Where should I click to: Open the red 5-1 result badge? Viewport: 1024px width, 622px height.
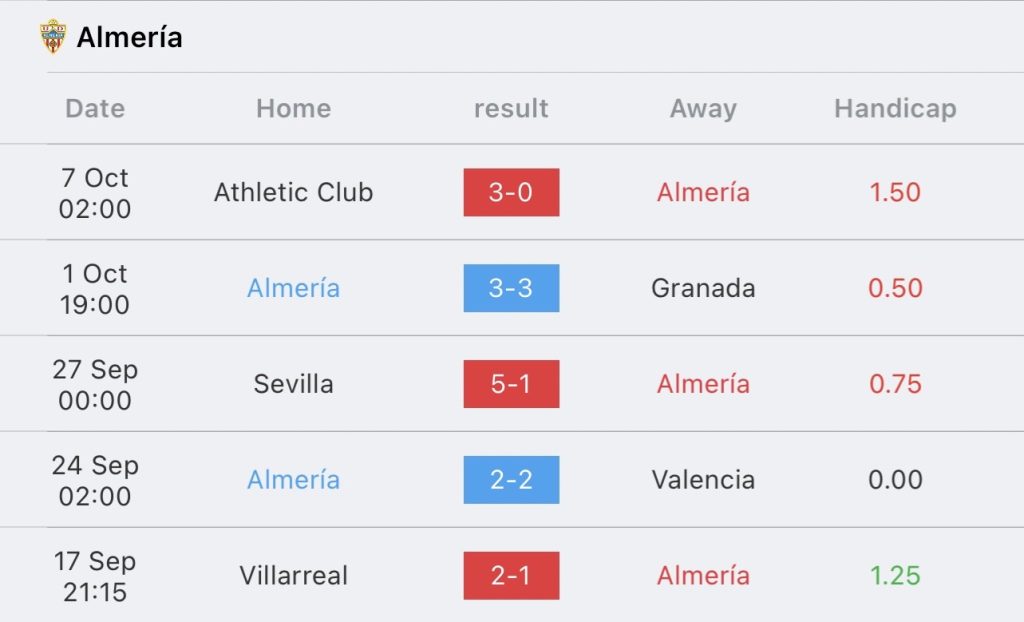511,384
